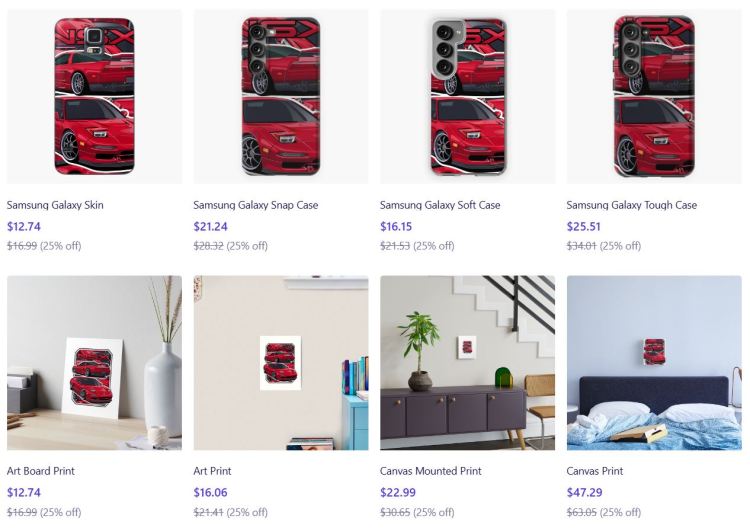The image size is (750, 530).
Task: Click the Samsung Galaxy Skin title link
Action: tap(55, 205)
